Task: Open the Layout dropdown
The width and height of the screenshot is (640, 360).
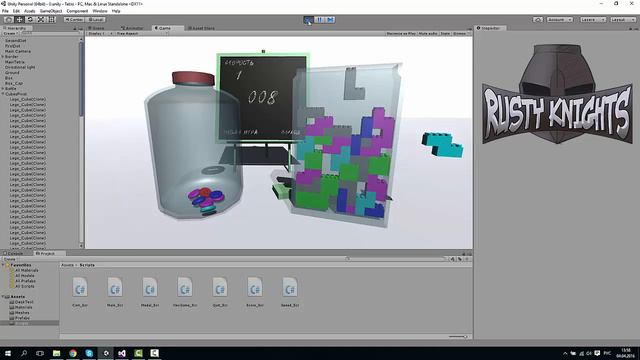Action: (622, 20)
